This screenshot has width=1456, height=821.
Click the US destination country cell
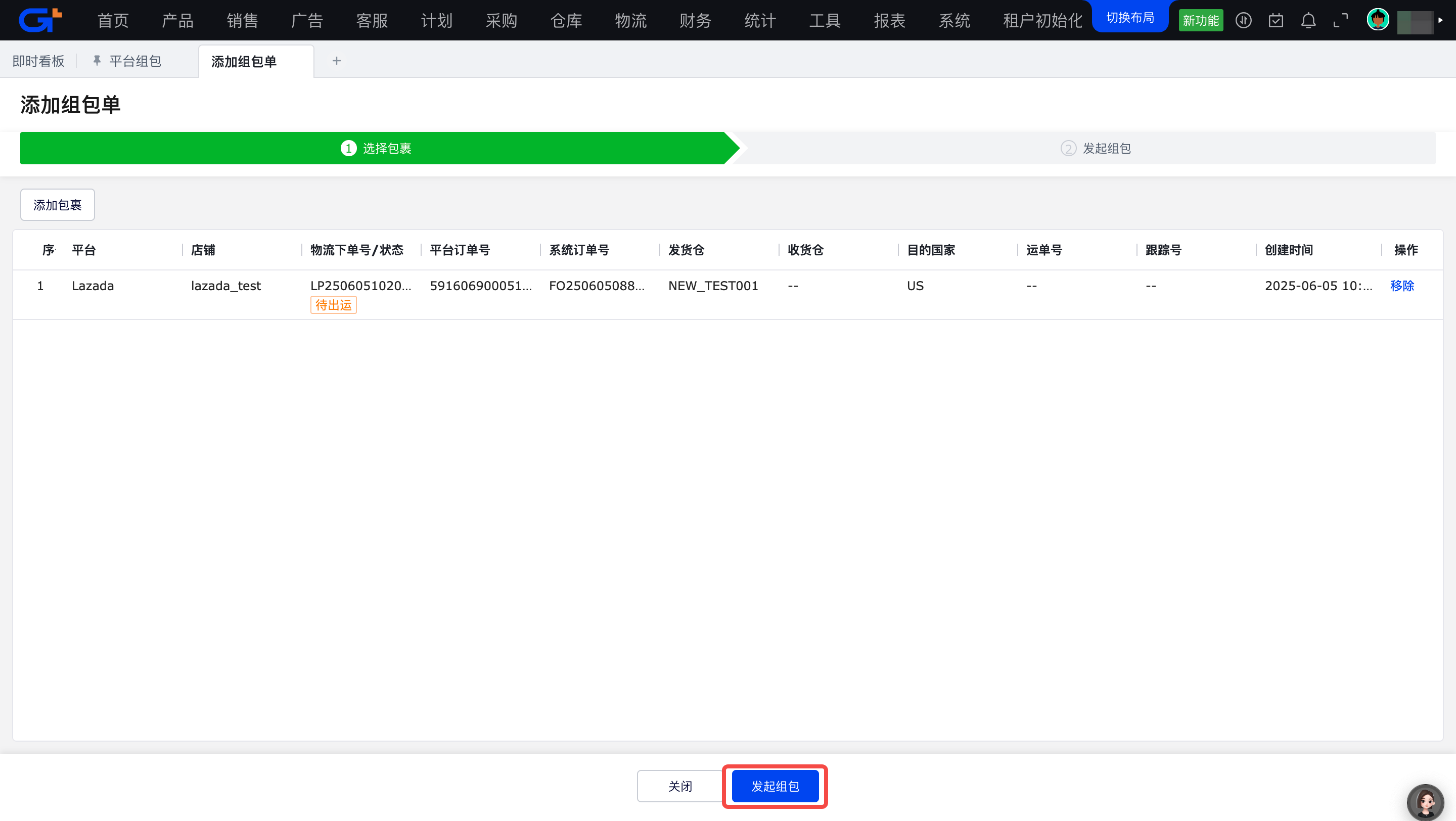915,285
